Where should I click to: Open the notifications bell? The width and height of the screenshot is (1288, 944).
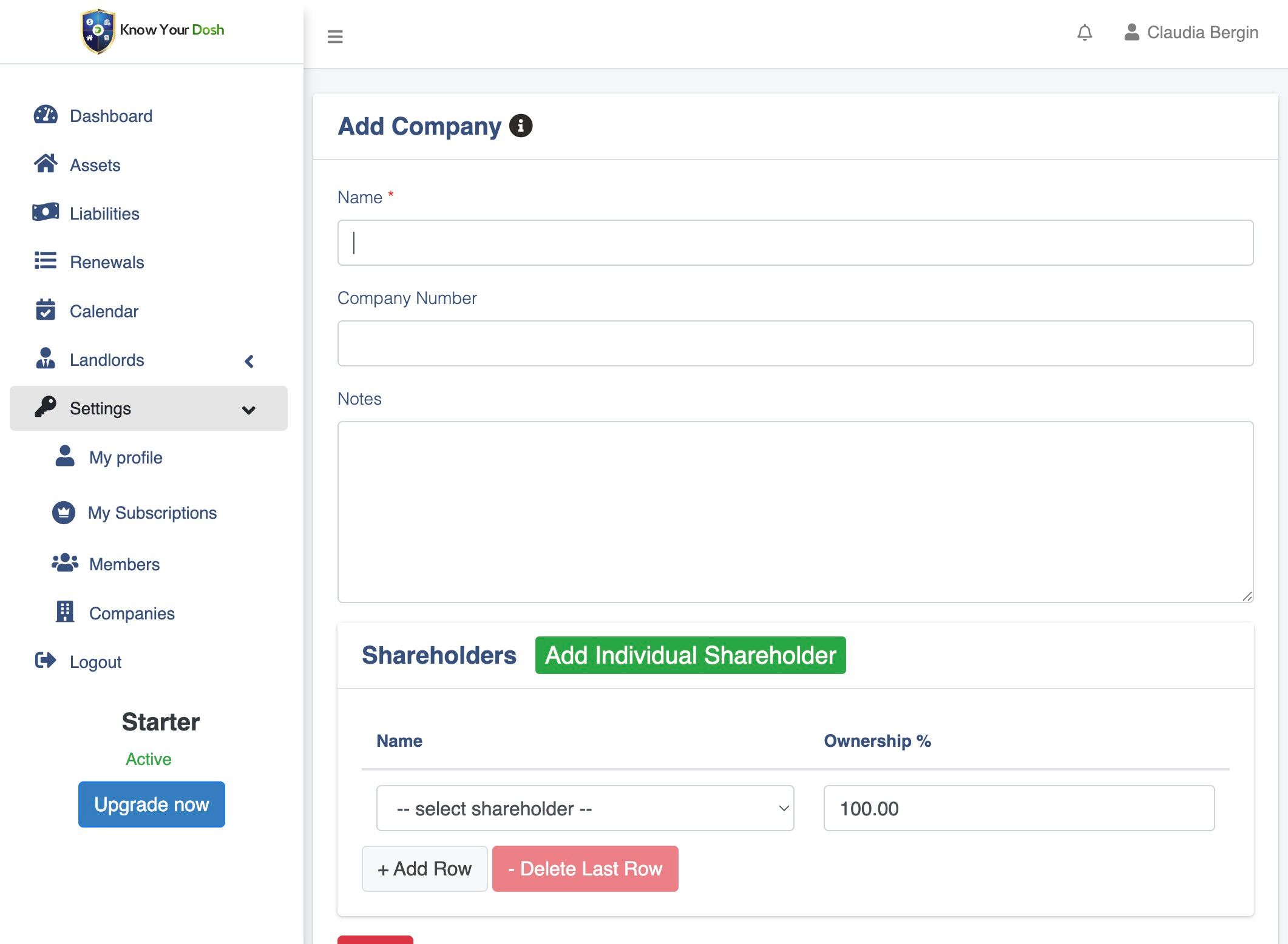(x=1085, y=33)
